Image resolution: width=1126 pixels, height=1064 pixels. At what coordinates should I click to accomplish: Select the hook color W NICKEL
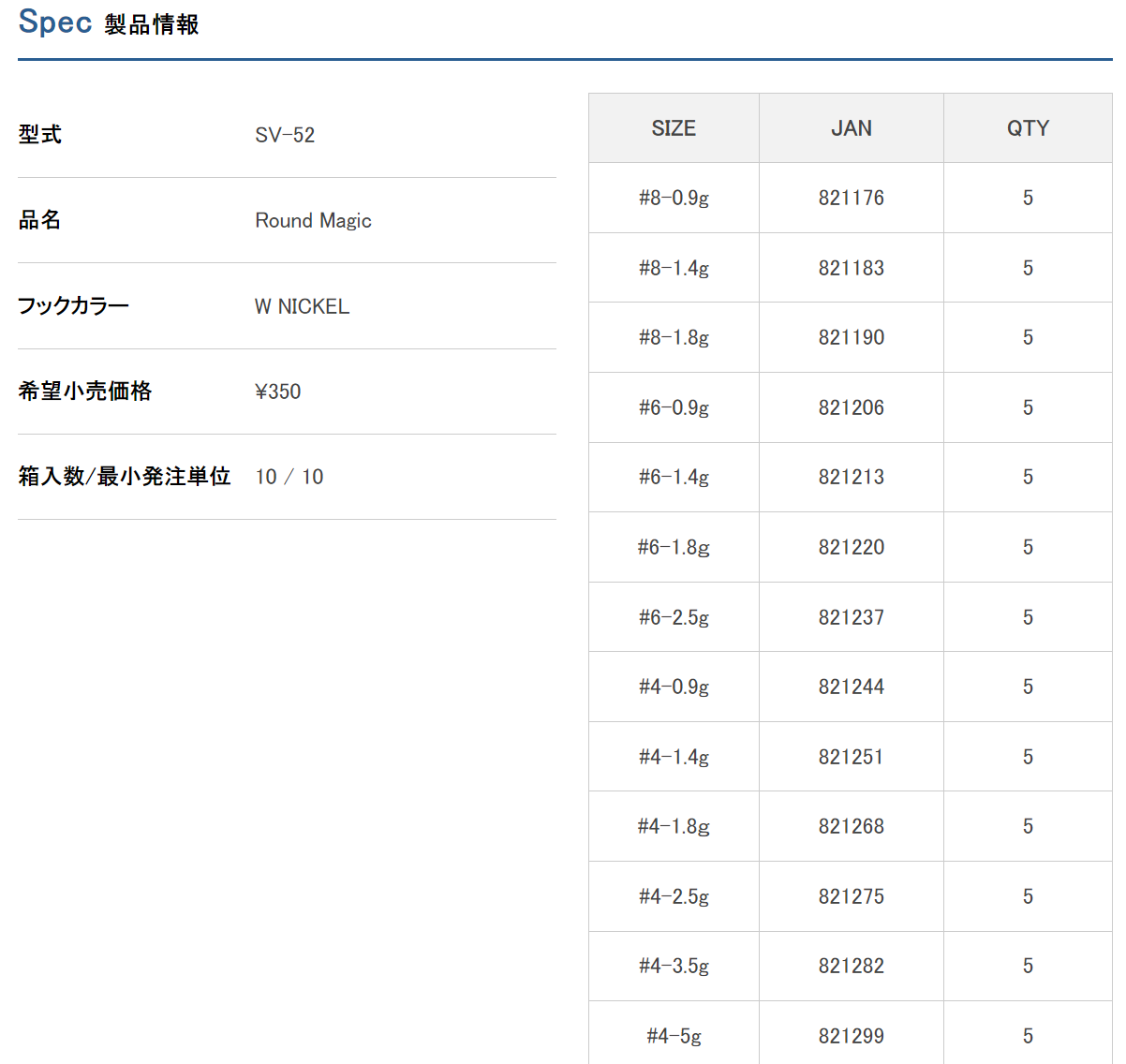pos(302,306)
